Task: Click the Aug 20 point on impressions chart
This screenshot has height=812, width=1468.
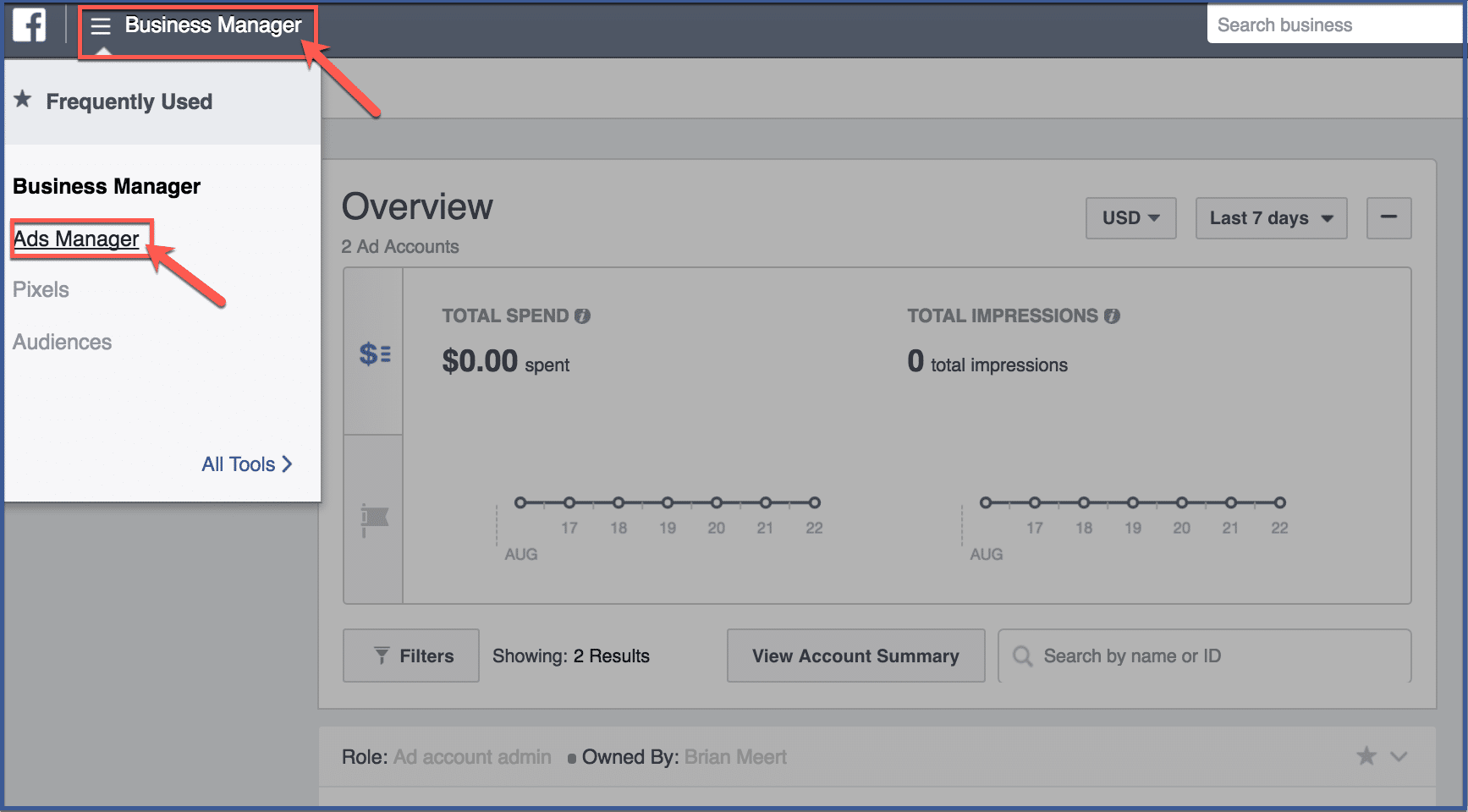Action: point(1182,502)
